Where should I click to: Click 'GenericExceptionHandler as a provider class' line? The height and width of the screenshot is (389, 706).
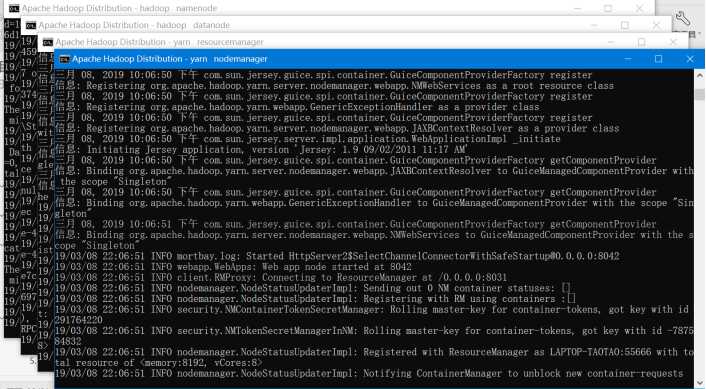click(x=297, y=107)
